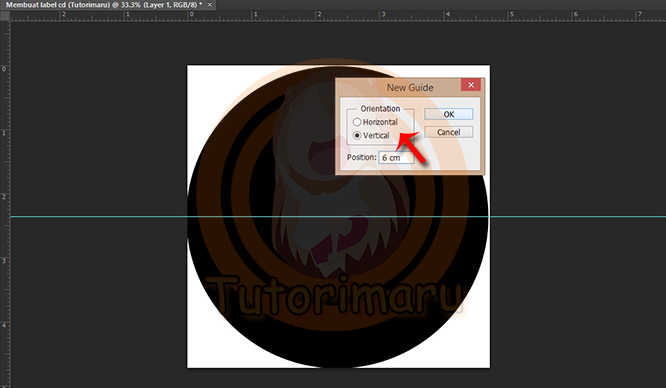Image resolution: width=666 pixels, height=388 pixels.
Task: Cancel the New Guide dialog
Action: click(x=449, y=132)
